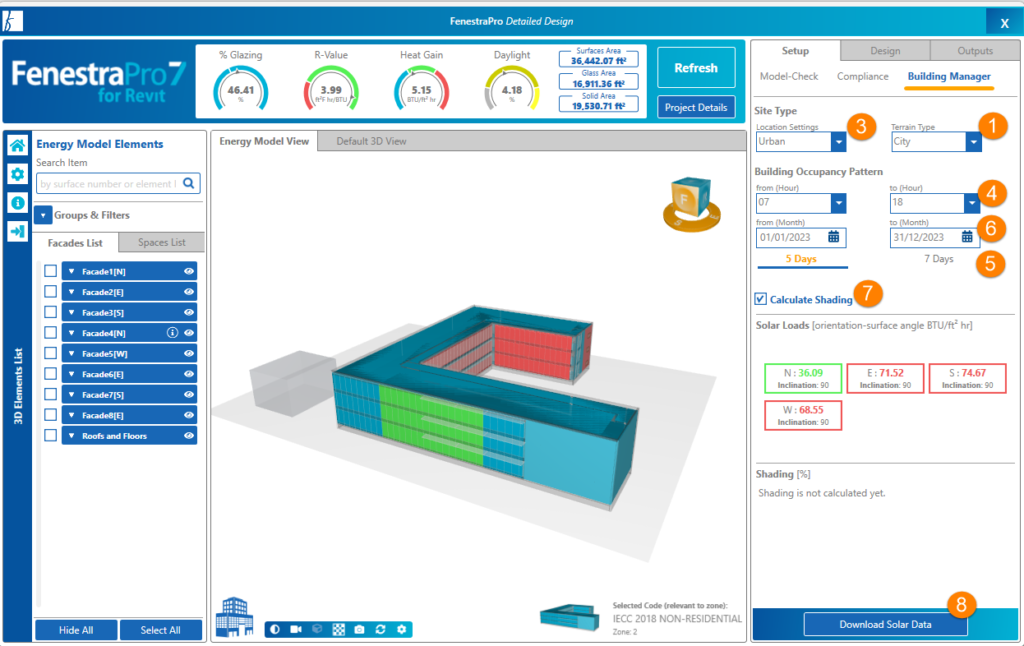Image resolution: width=1024 pixels, height=646 pixels.
Task: Switch to the Outputs tab
Action: 975,51
